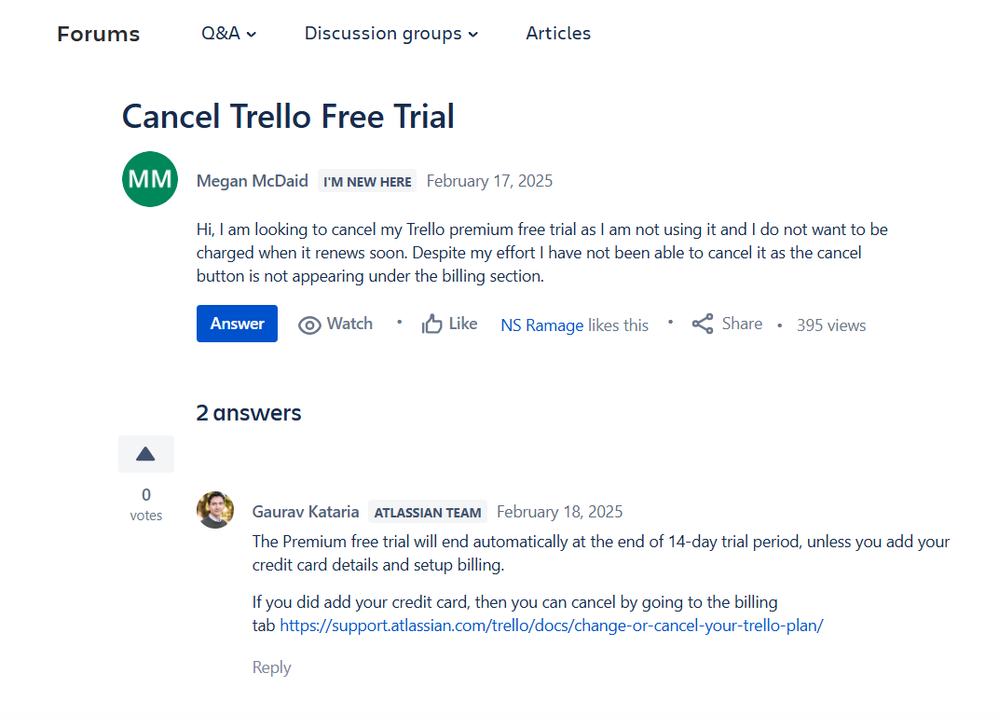Open Gaurav Kataria's profile photo
The width and height of the screenshot is (999, 718).
pos(215,510)
